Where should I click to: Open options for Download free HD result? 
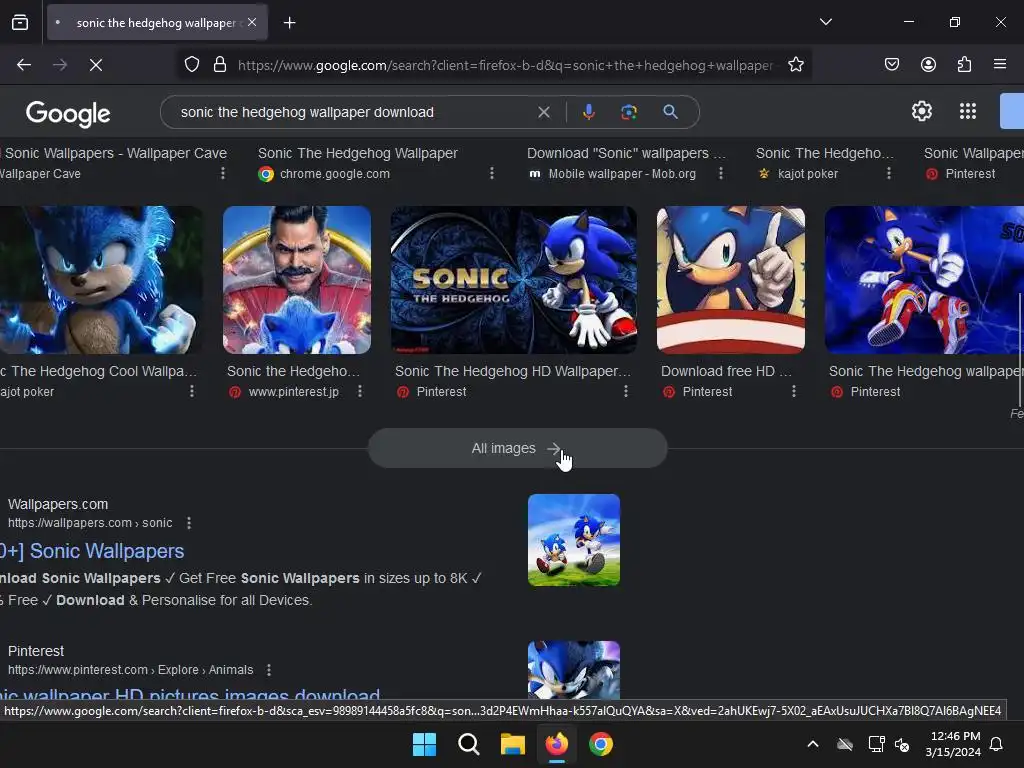793,391
